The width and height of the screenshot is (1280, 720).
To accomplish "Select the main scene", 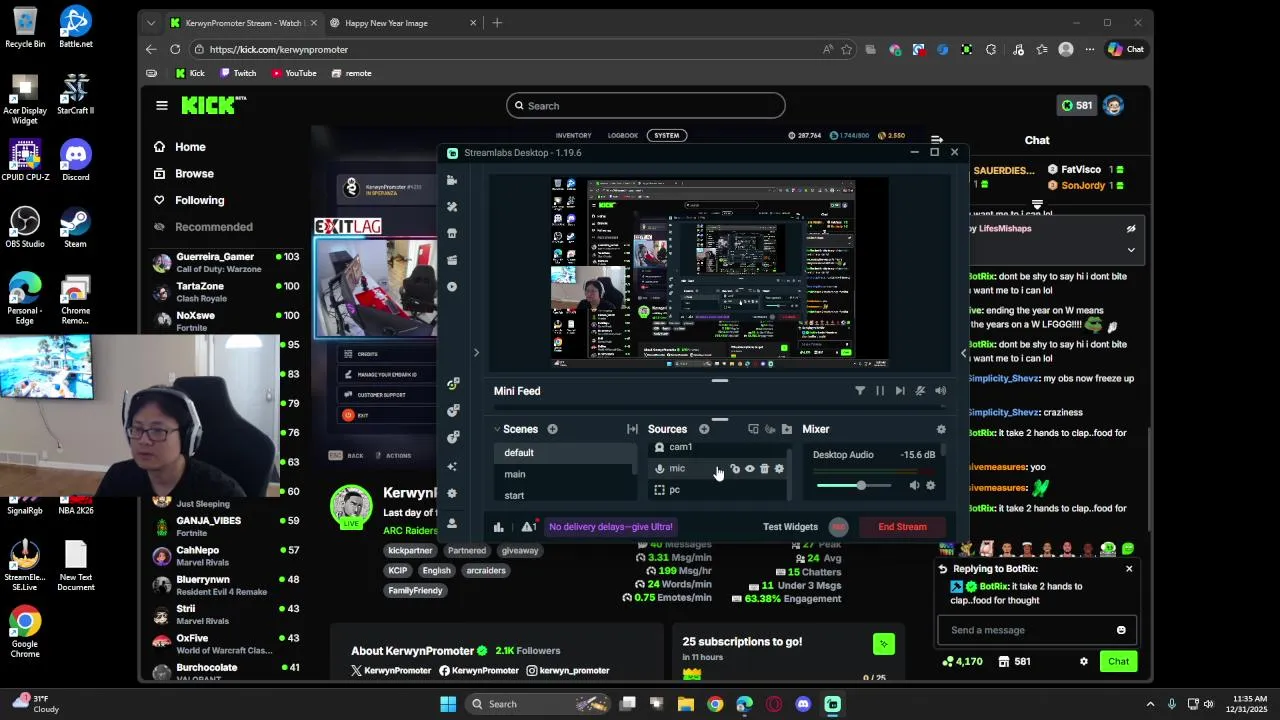I will coord(563,474).
